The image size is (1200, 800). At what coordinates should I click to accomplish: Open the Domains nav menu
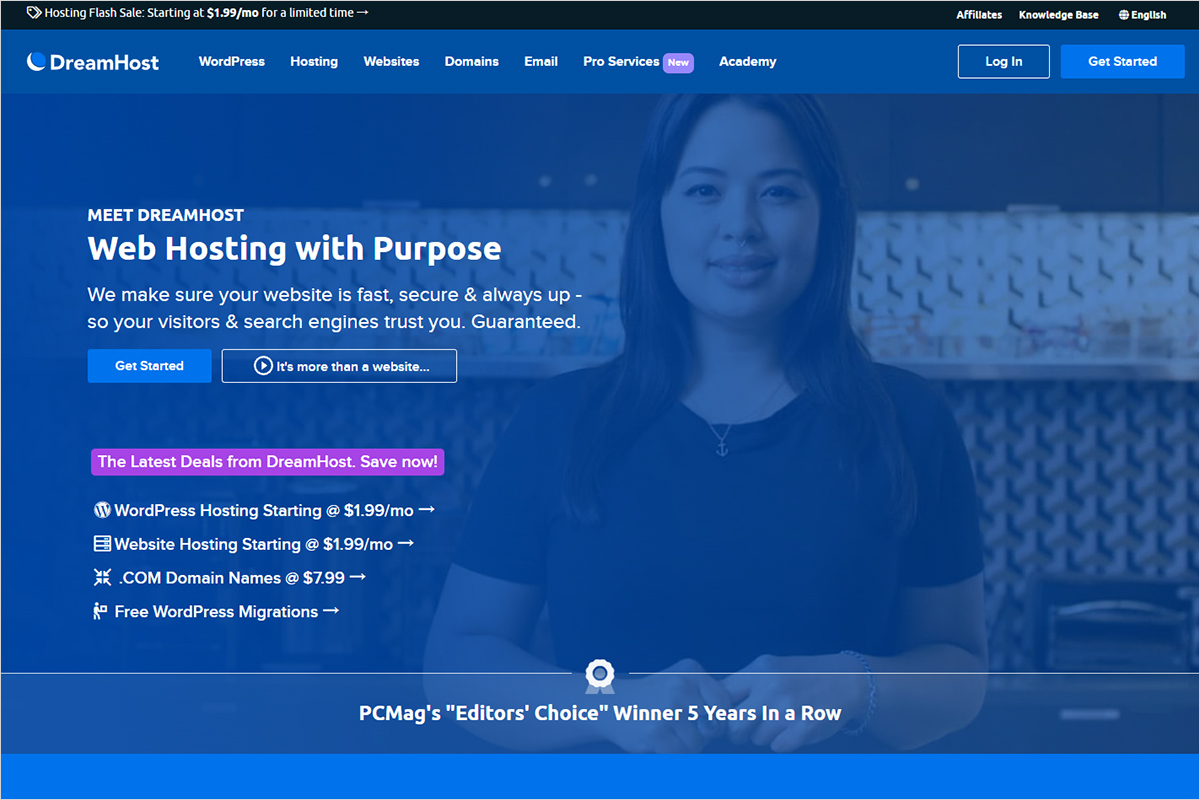pos(472,61)
